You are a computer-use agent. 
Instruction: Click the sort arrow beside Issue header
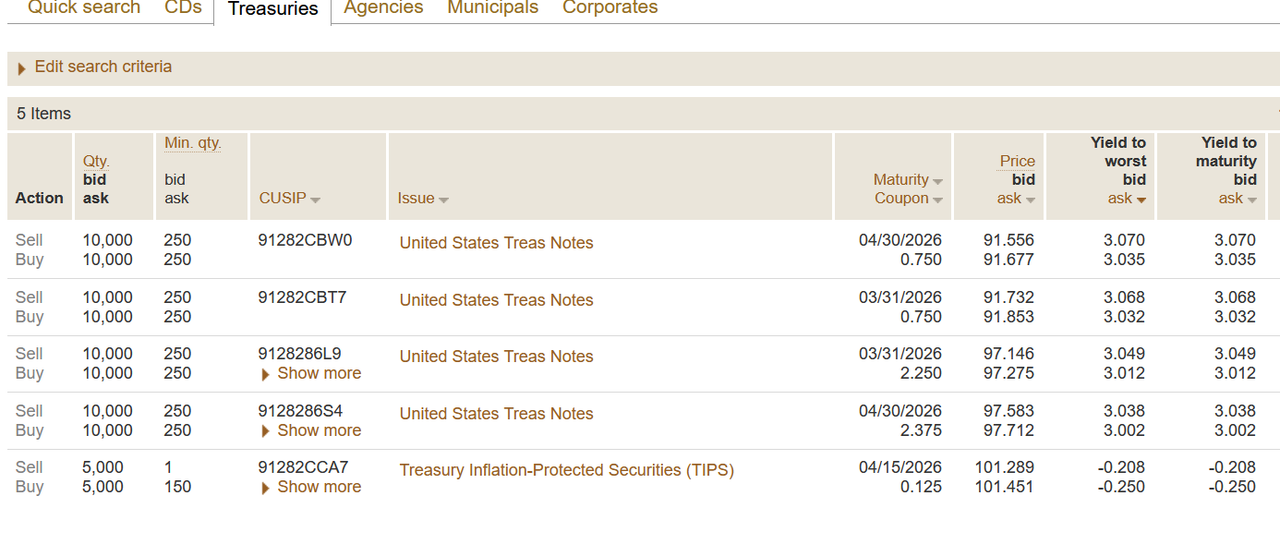(x=443, y=200)
